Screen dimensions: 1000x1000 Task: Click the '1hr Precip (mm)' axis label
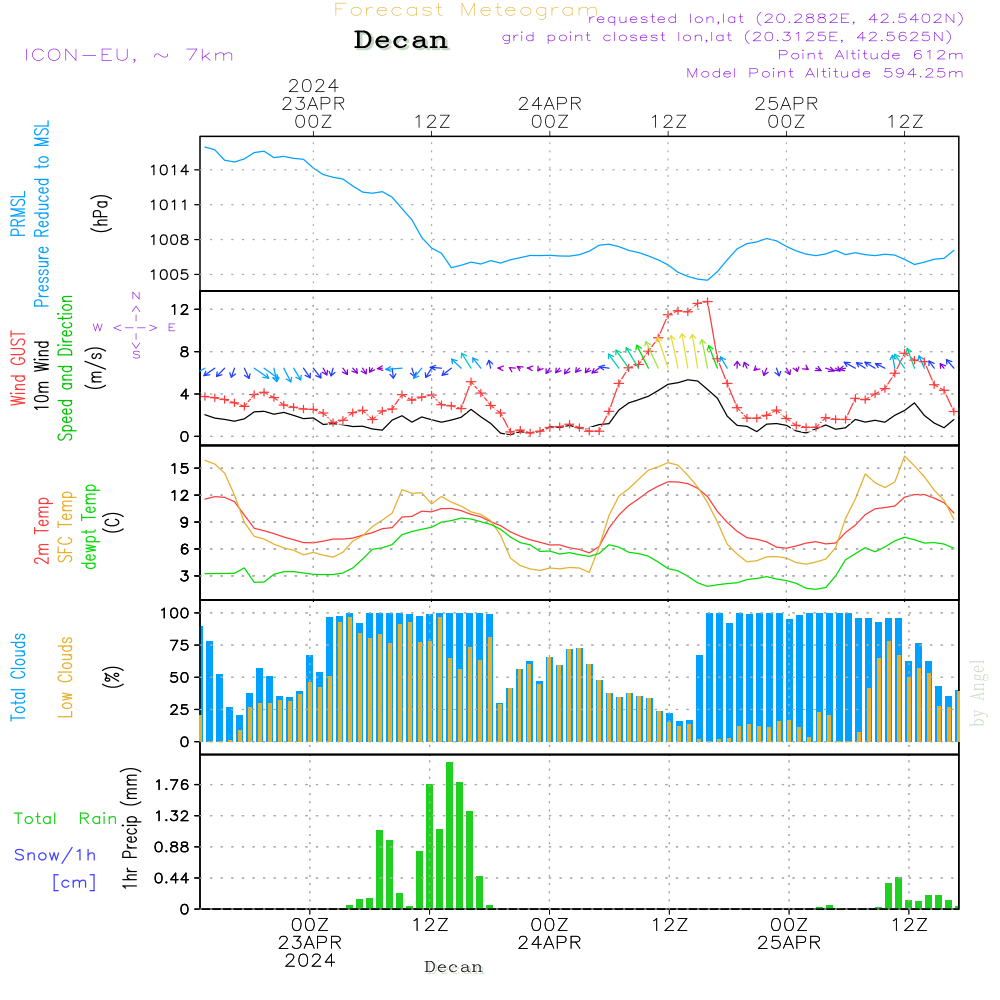pyautogui.click(x=130, y=828)
